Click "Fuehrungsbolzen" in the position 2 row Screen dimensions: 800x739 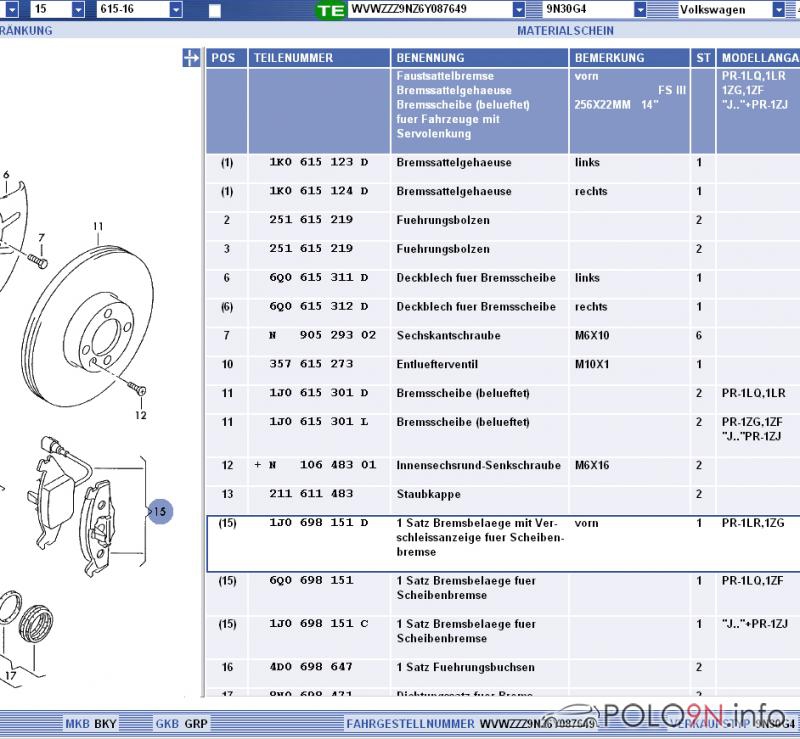[x=443, y=220]
